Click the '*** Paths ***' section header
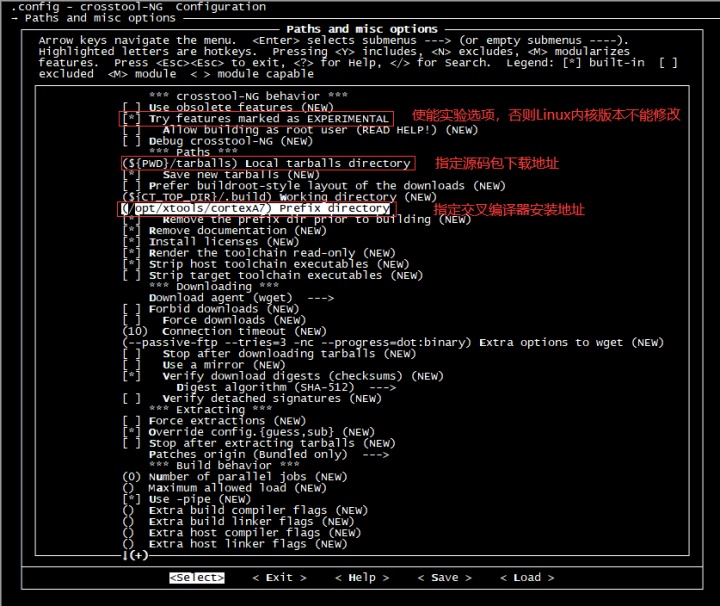 193,152
